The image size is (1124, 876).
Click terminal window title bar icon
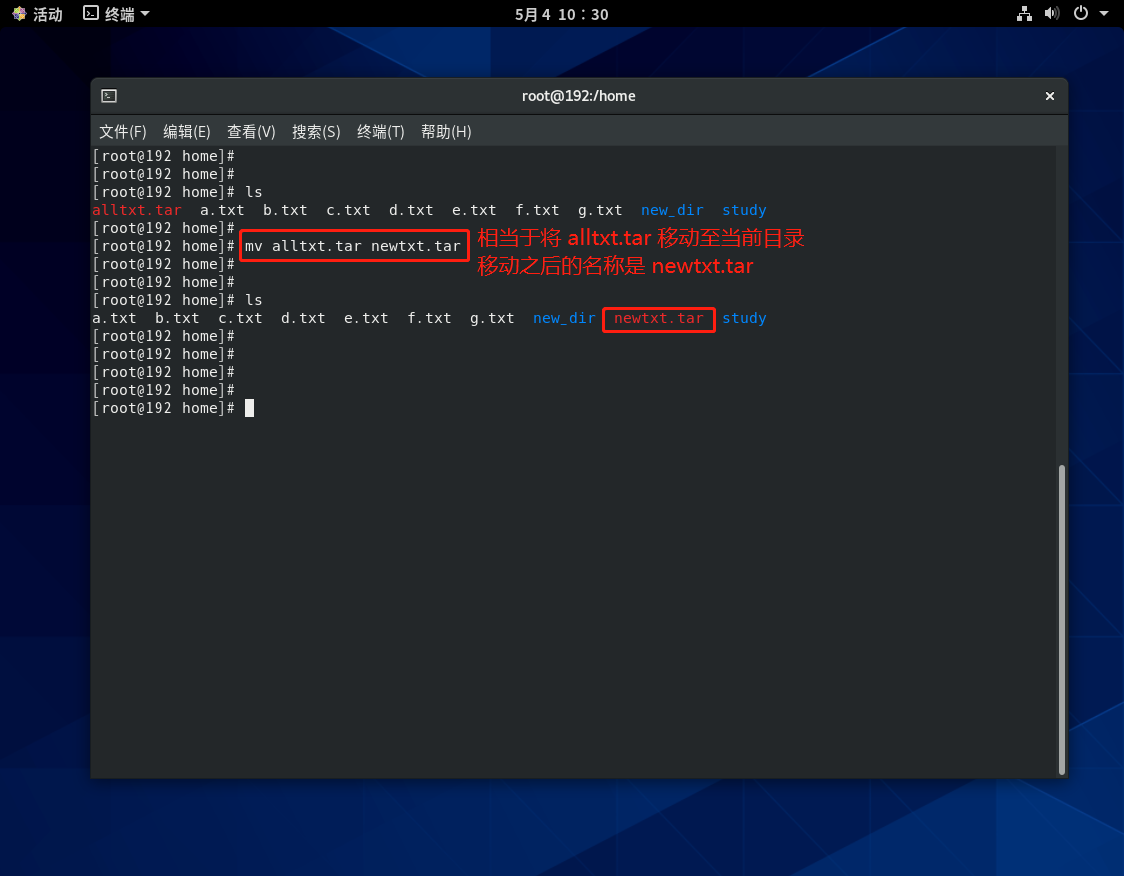tap(109, 96)
